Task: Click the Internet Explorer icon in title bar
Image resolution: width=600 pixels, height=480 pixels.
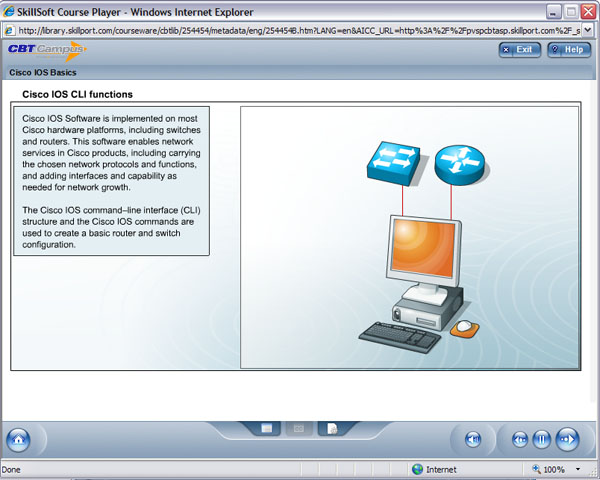Action: click(x=9, y=11)
